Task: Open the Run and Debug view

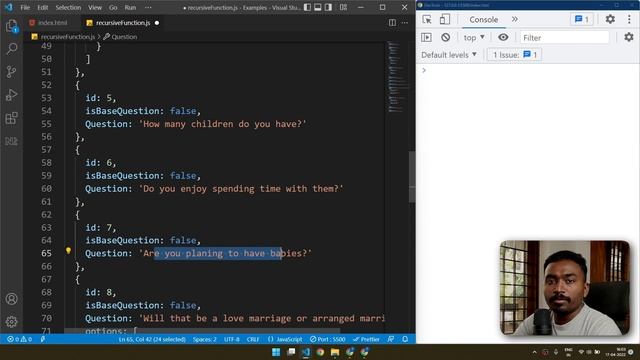Action: [x=11, y=95]
